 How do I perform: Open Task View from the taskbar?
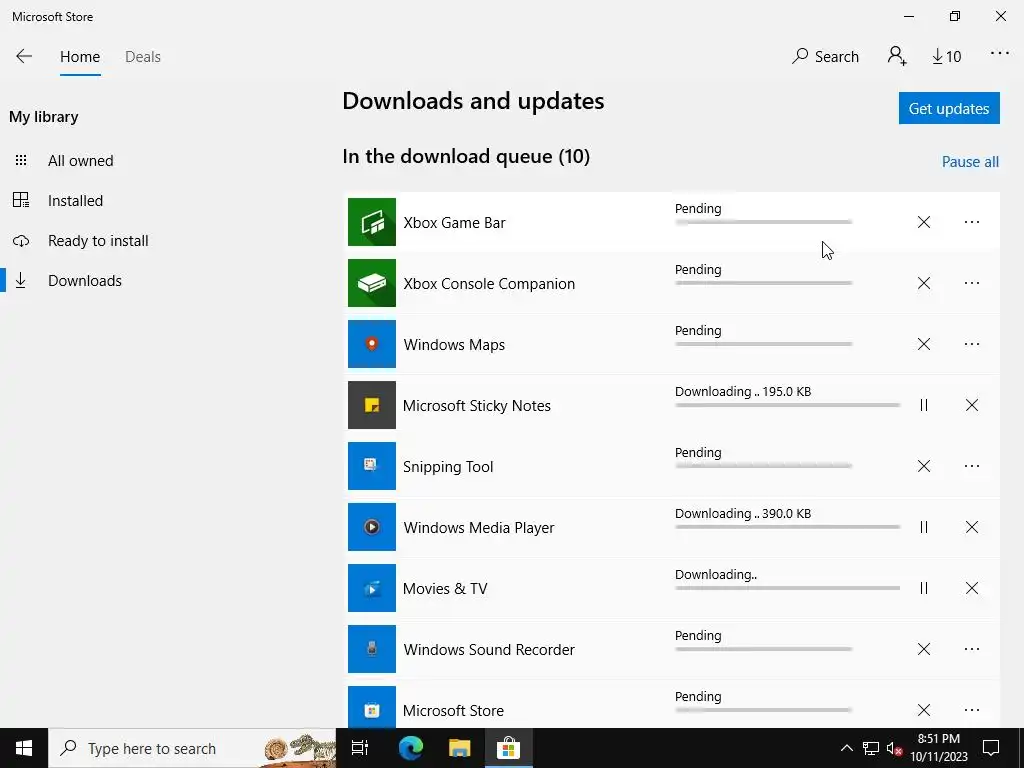point(360,748)
